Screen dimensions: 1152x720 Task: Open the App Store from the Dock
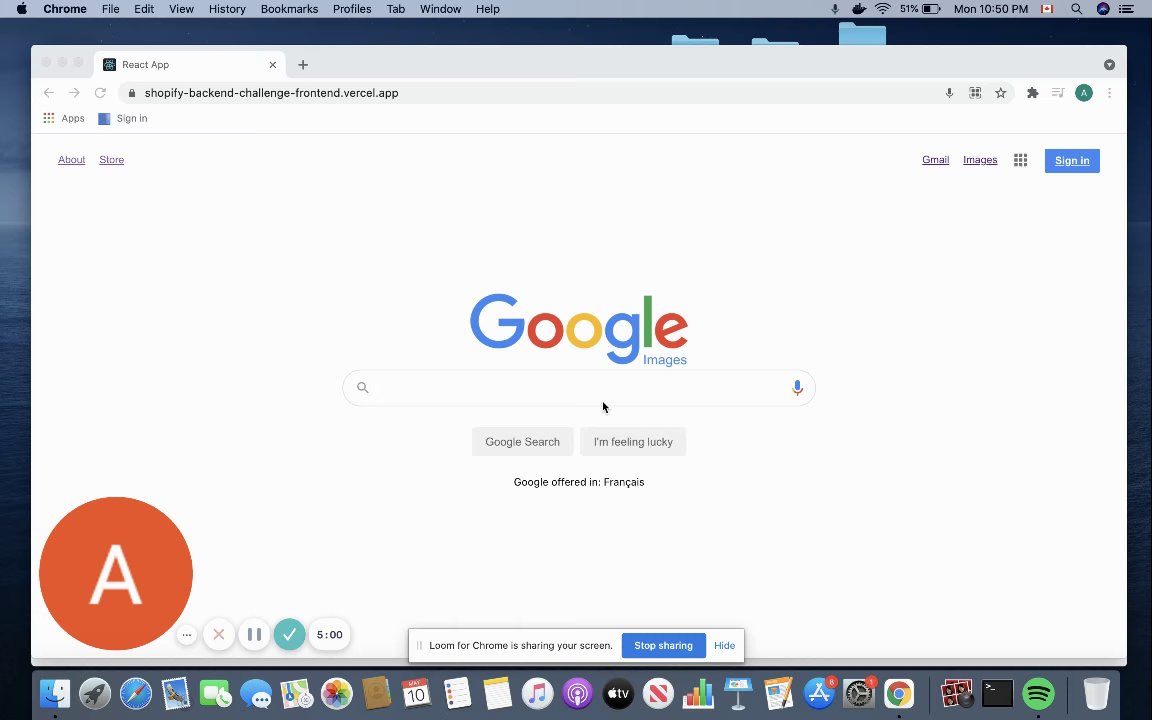click(818, 693)
